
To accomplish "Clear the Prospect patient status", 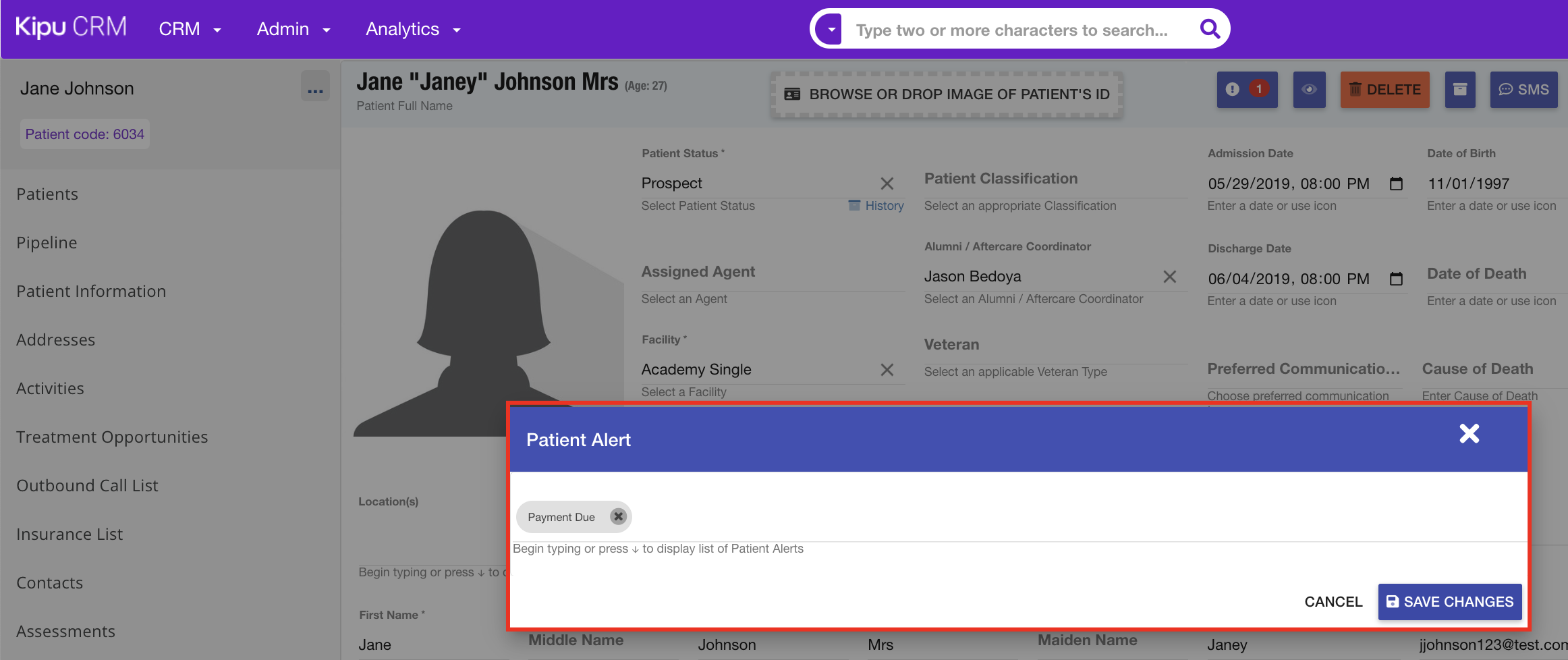I will (887, 184).
